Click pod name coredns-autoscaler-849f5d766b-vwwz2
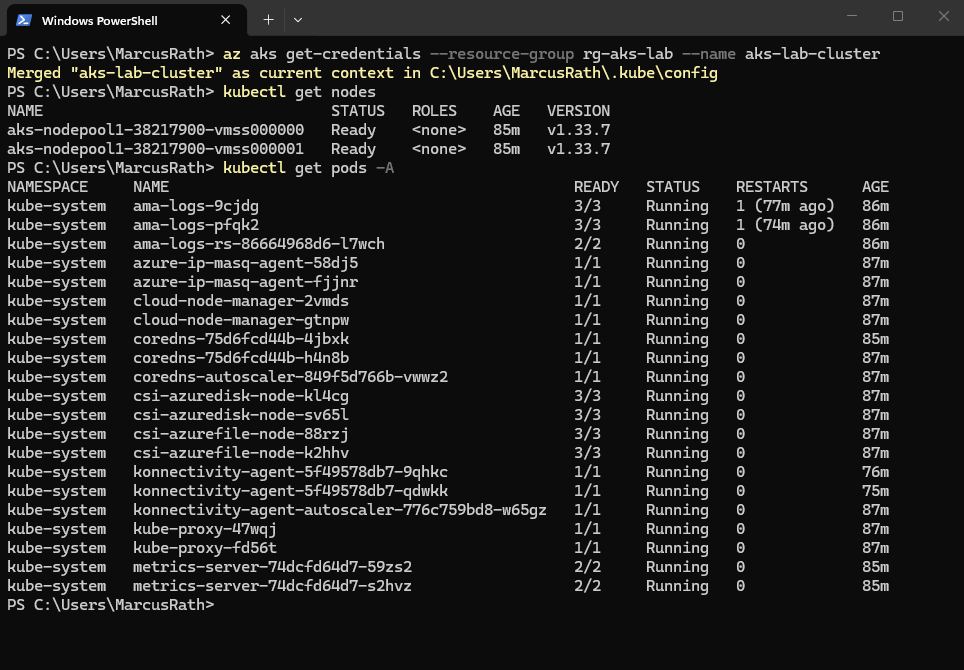 [x=290, y=377]
